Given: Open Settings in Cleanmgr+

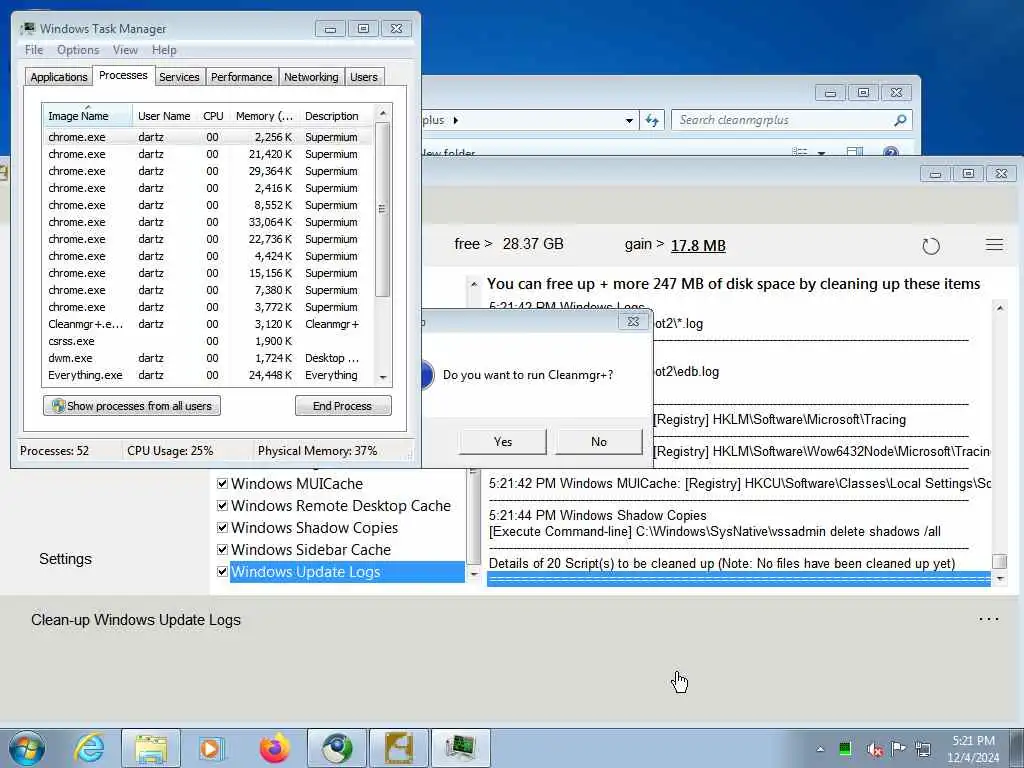Looking at the screenshot, I should pos(65,559).
